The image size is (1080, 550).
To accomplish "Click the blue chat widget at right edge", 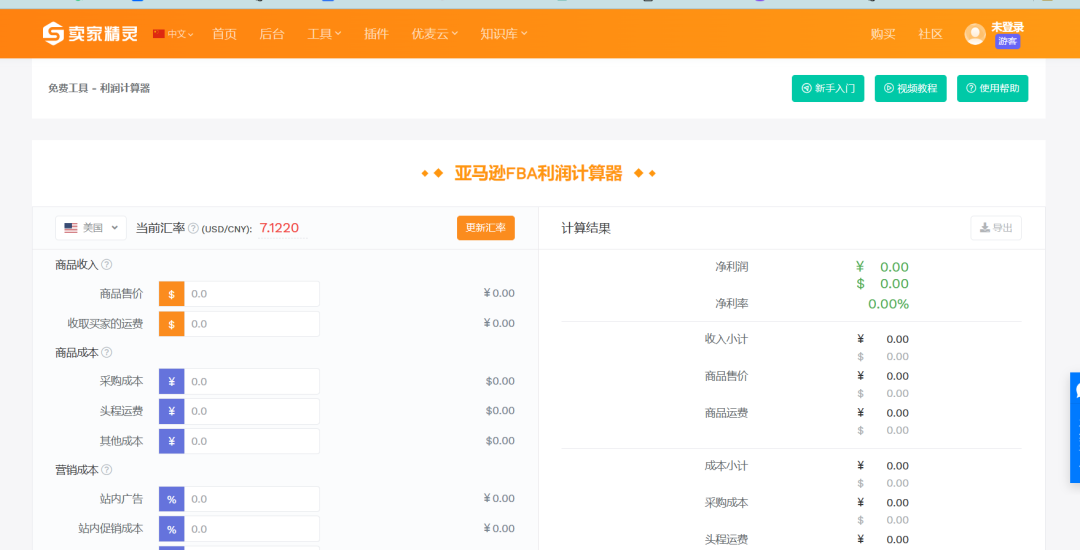I will point(1074,427).
